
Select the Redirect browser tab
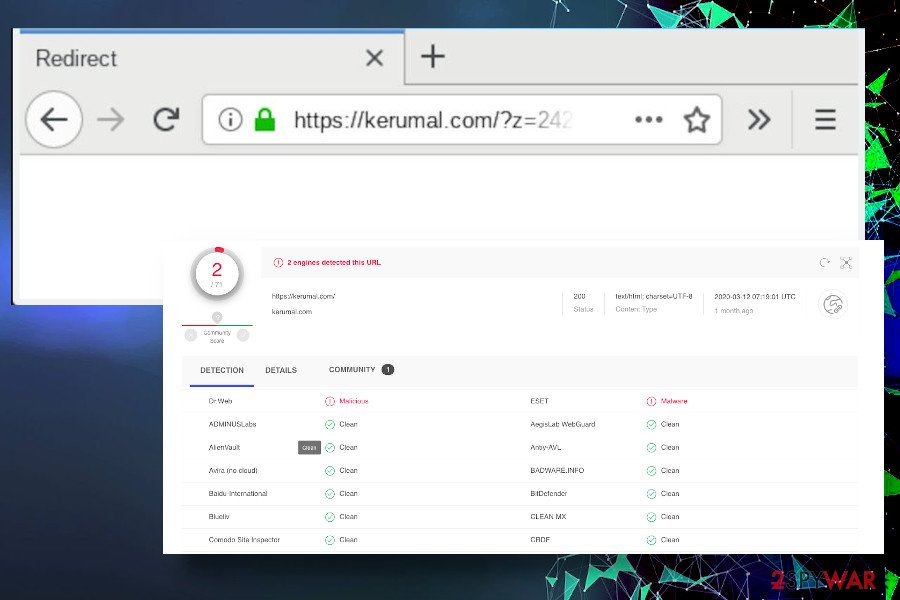[212, 57]
